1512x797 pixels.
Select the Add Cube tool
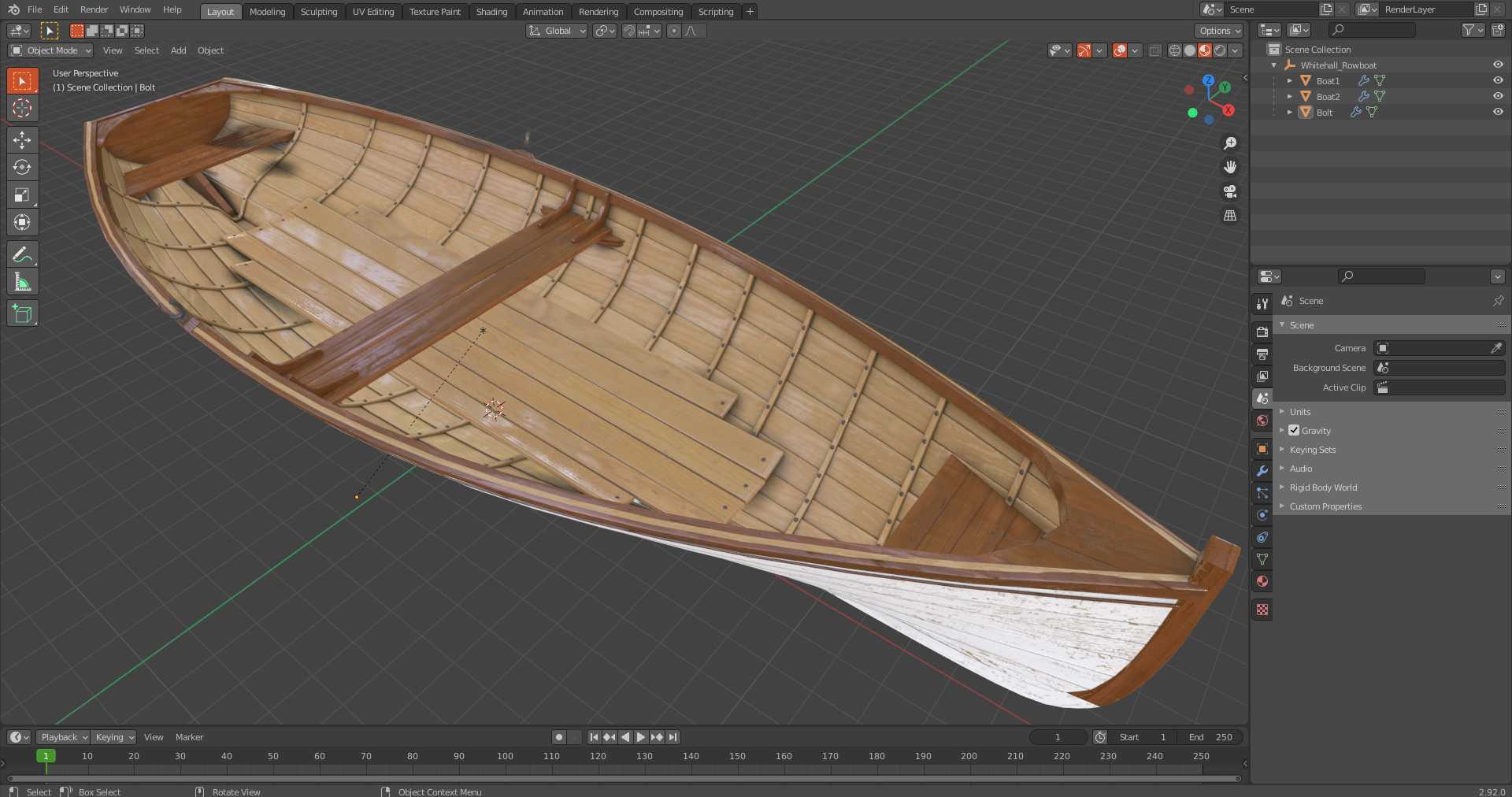click(x=22, y=313)
